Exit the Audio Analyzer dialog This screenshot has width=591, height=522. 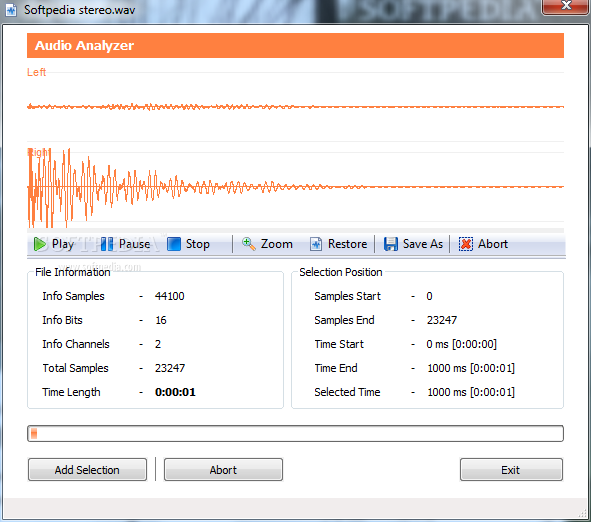point(511,470)
